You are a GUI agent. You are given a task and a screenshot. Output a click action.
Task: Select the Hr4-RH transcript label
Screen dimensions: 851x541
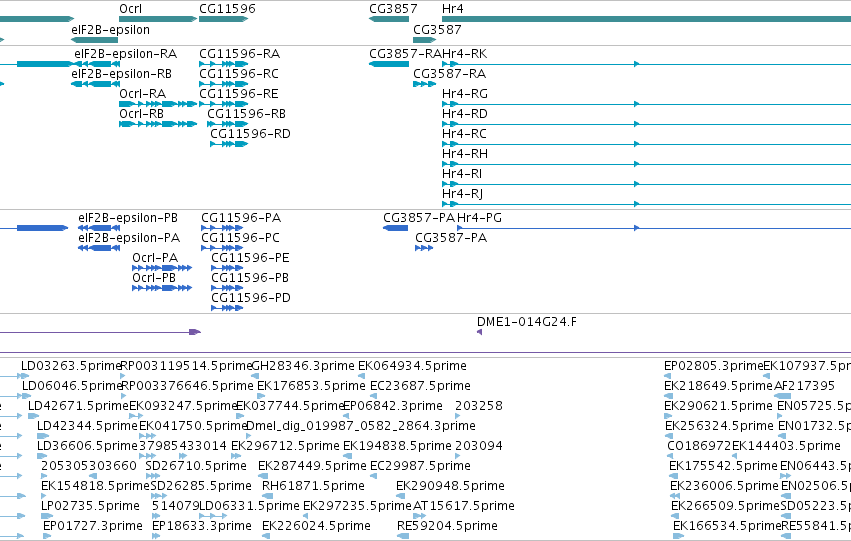(x=465, y=154)
